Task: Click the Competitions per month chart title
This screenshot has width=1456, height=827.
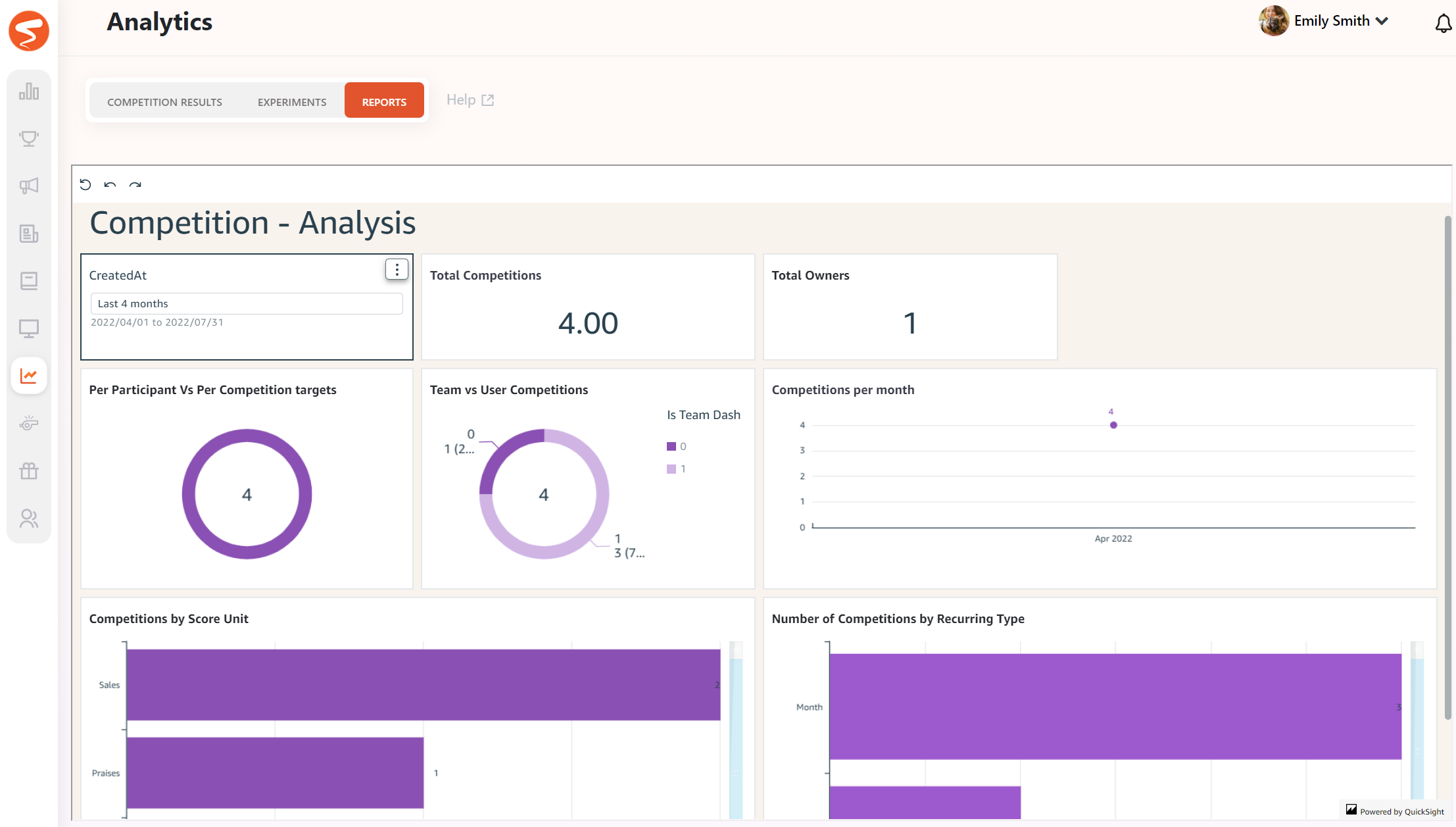Action: tap(843, 389)
